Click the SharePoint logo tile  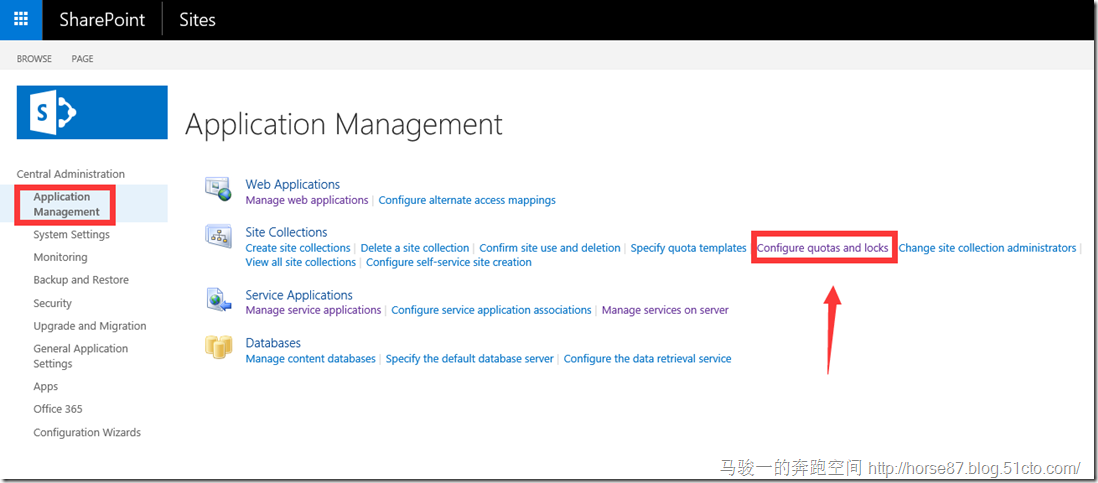92,112
